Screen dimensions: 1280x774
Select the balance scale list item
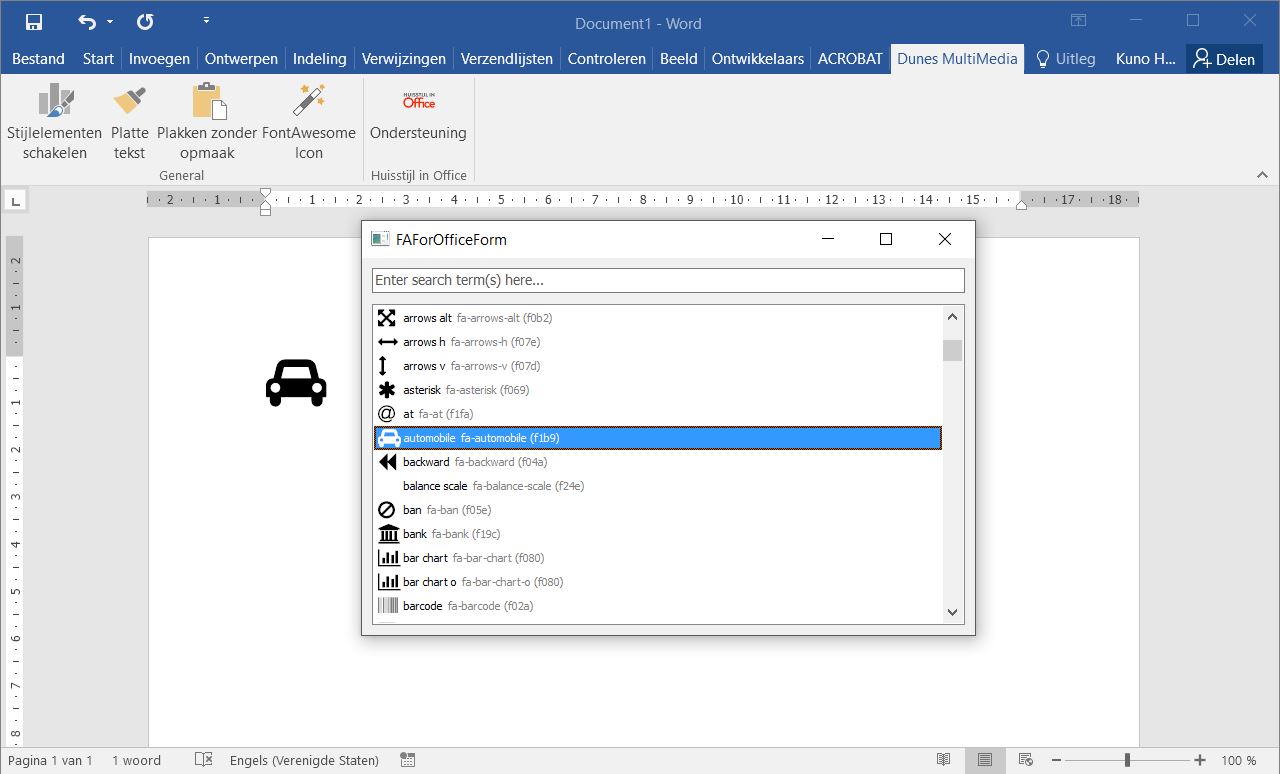657,486
